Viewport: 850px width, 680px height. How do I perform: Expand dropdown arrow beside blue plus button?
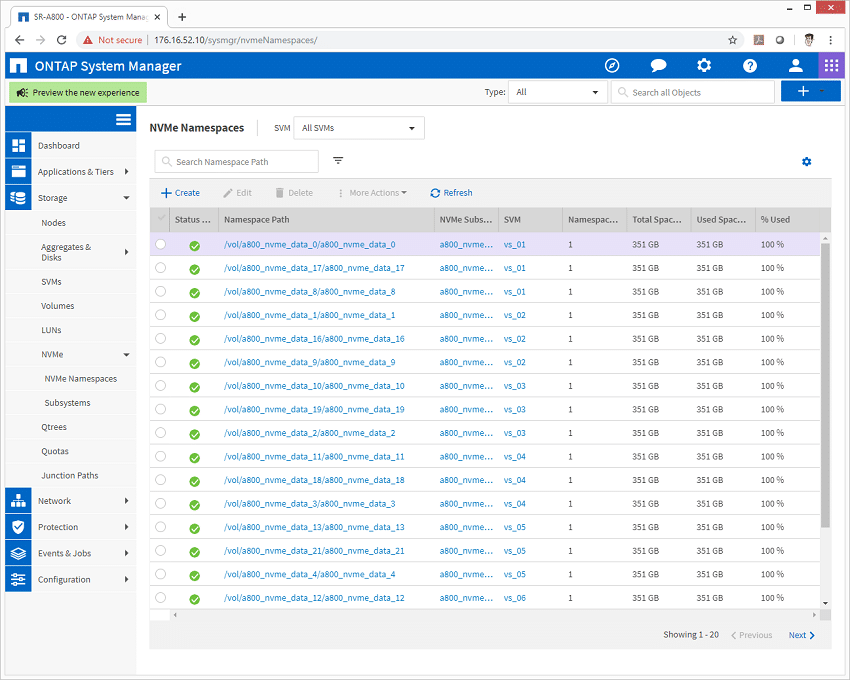[822, 91]
